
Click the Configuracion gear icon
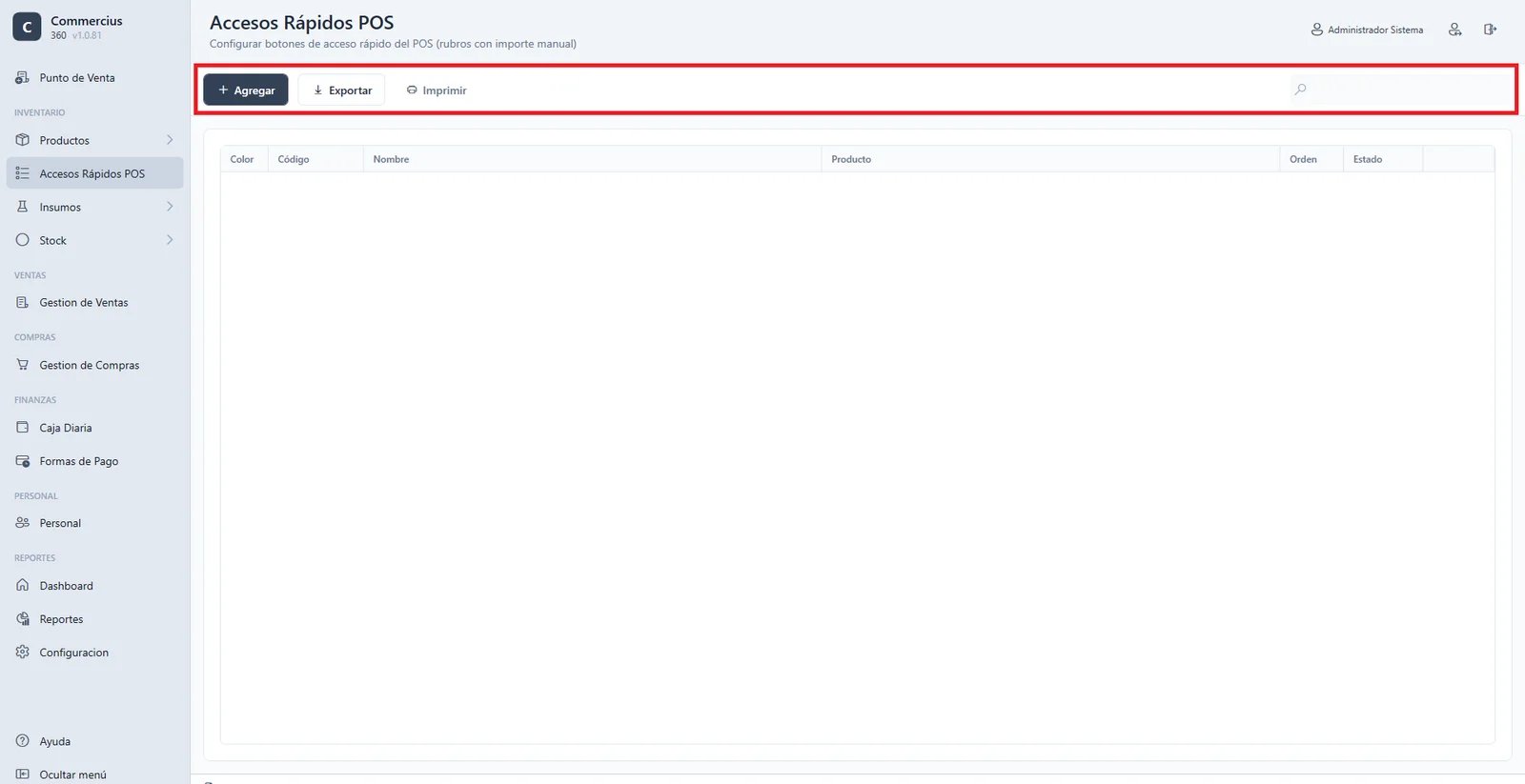click(x=23, y=653)
